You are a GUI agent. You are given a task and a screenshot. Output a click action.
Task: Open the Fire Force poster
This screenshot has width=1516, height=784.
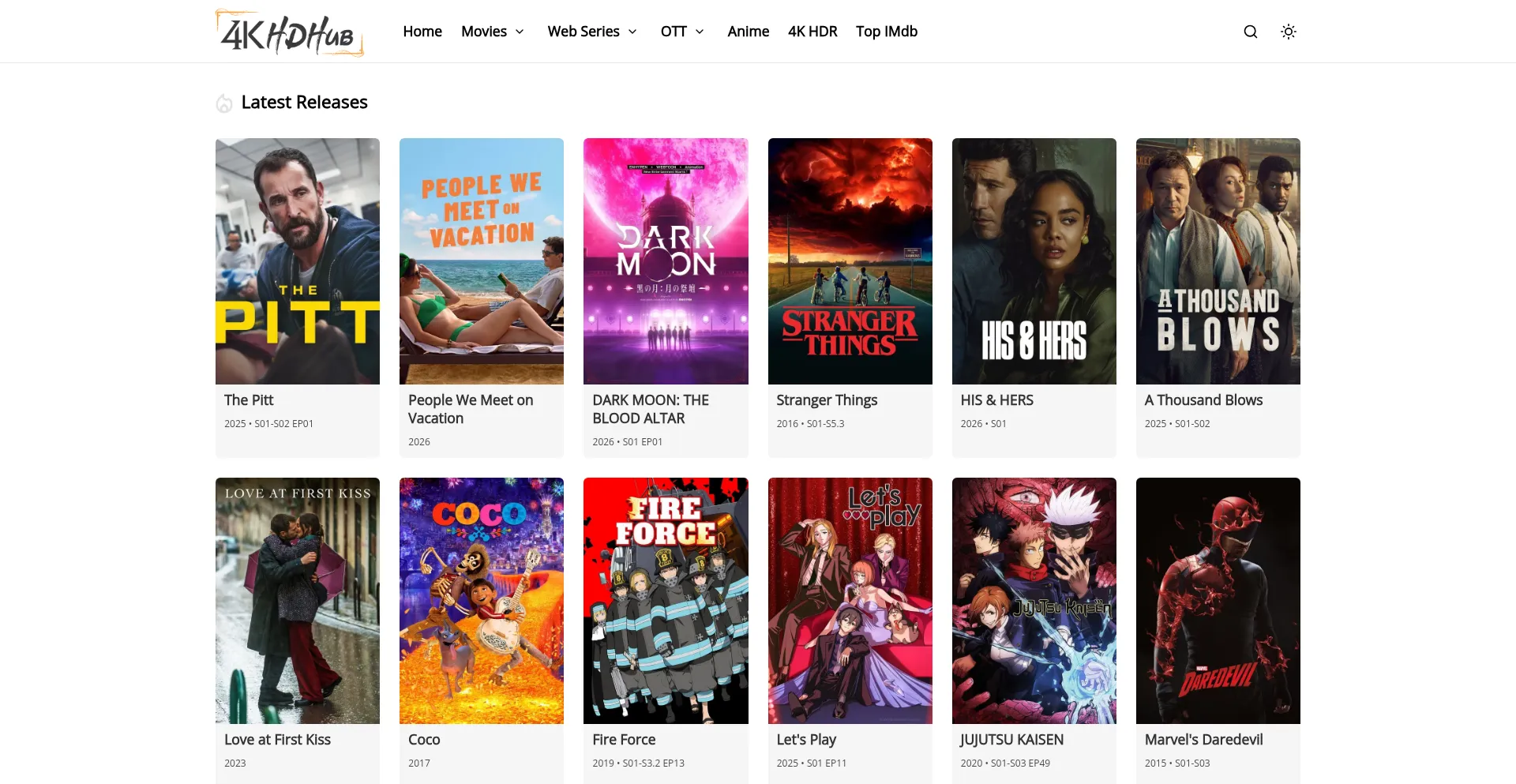click(666, 601)
